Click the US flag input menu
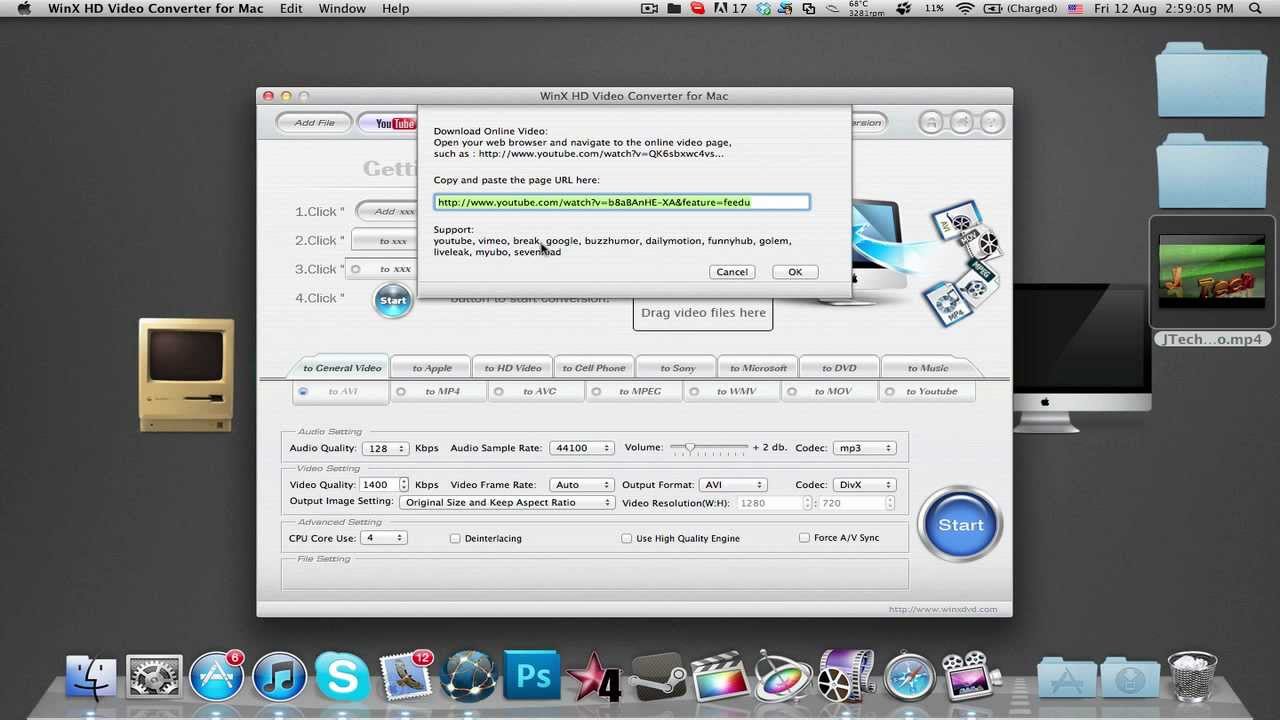1280x720 pixels. coord(1075,8)
